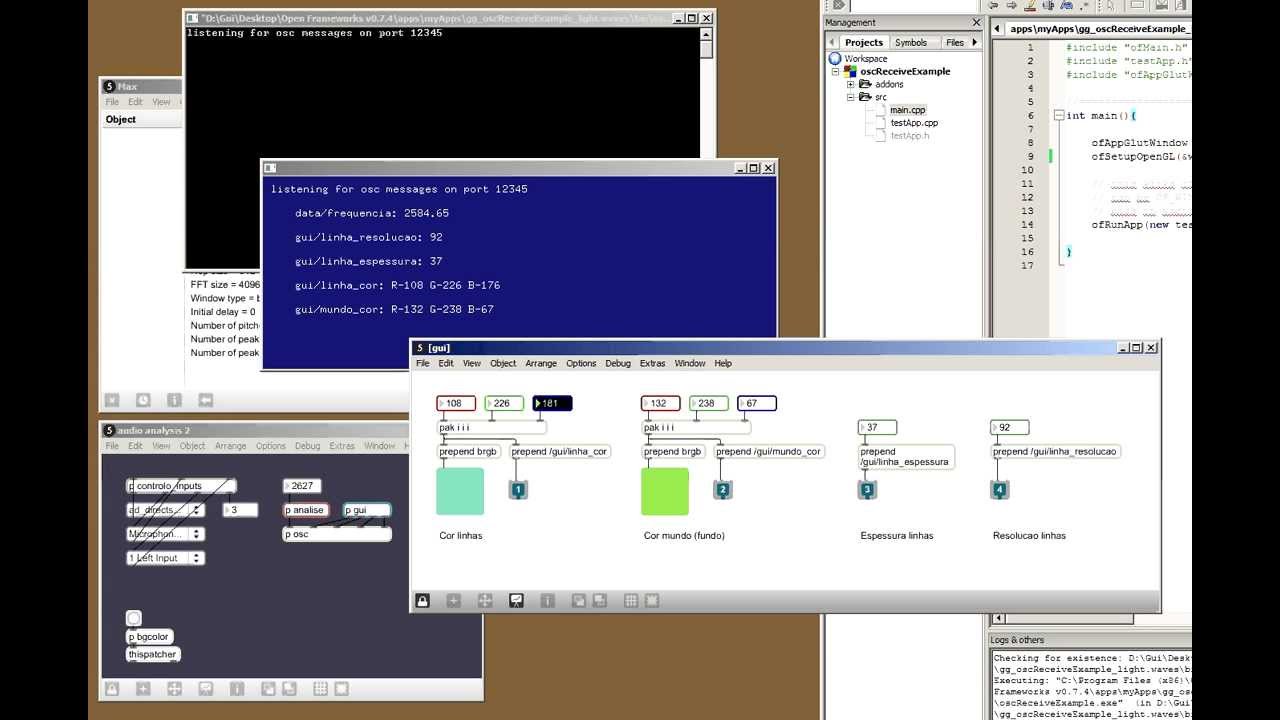The image size is (1280, 720).
Task: Collapse the int main() code fold
Action: pos(1058,116)
